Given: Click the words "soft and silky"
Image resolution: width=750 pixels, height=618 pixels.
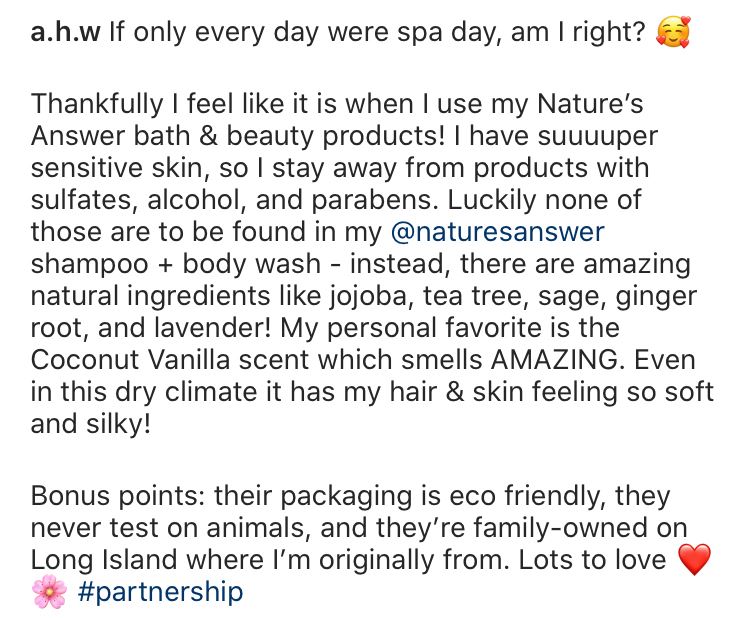Looking at the screenshot, I should 675,394.
